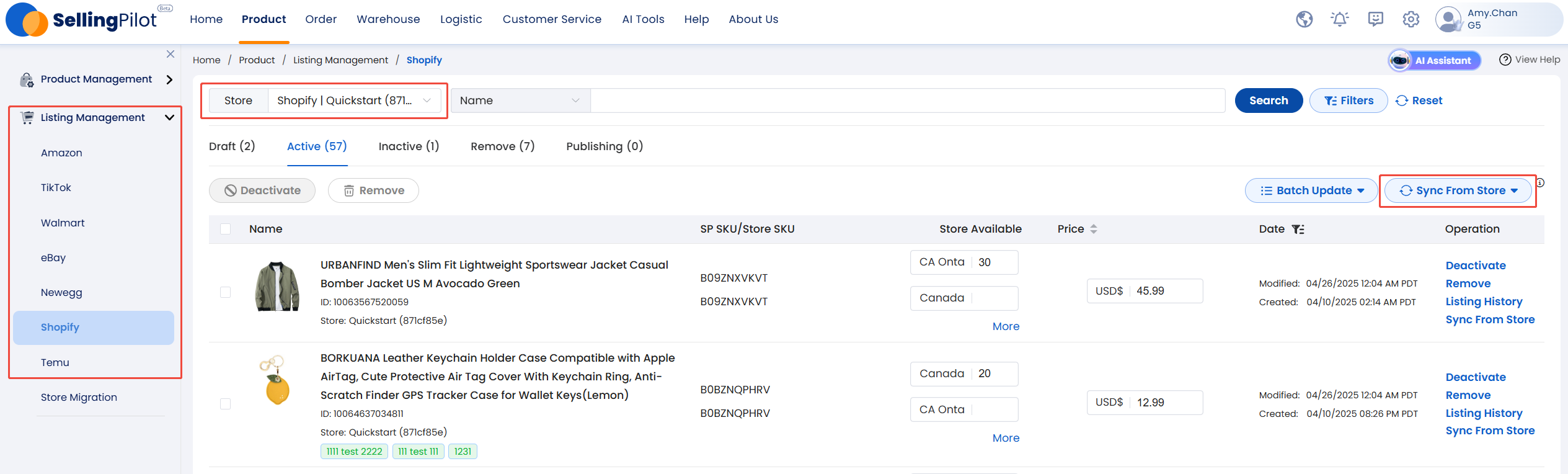Open the Filters button
The width and height of the screenshot is (1568, 474).
[1349, 101]
